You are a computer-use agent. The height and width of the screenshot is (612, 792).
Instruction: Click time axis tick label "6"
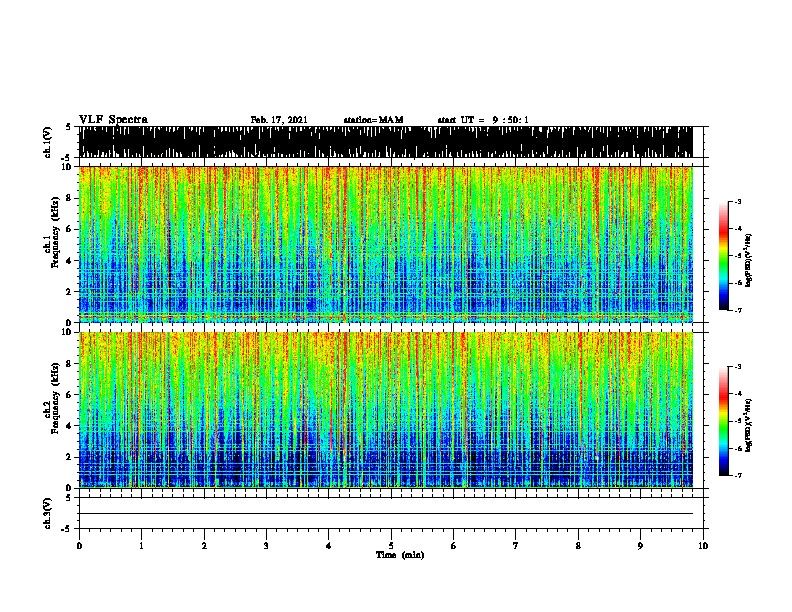click(x=453, y=546)
